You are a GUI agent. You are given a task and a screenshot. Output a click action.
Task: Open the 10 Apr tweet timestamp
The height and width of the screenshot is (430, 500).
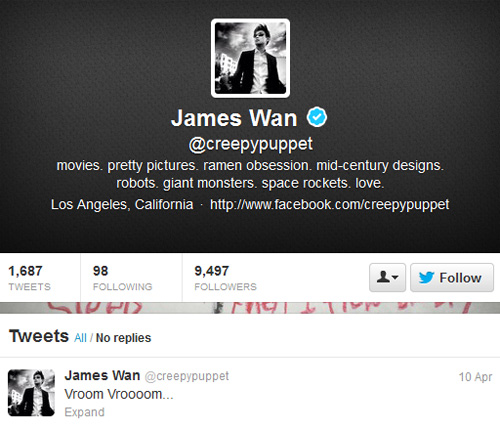click(475, 377)
